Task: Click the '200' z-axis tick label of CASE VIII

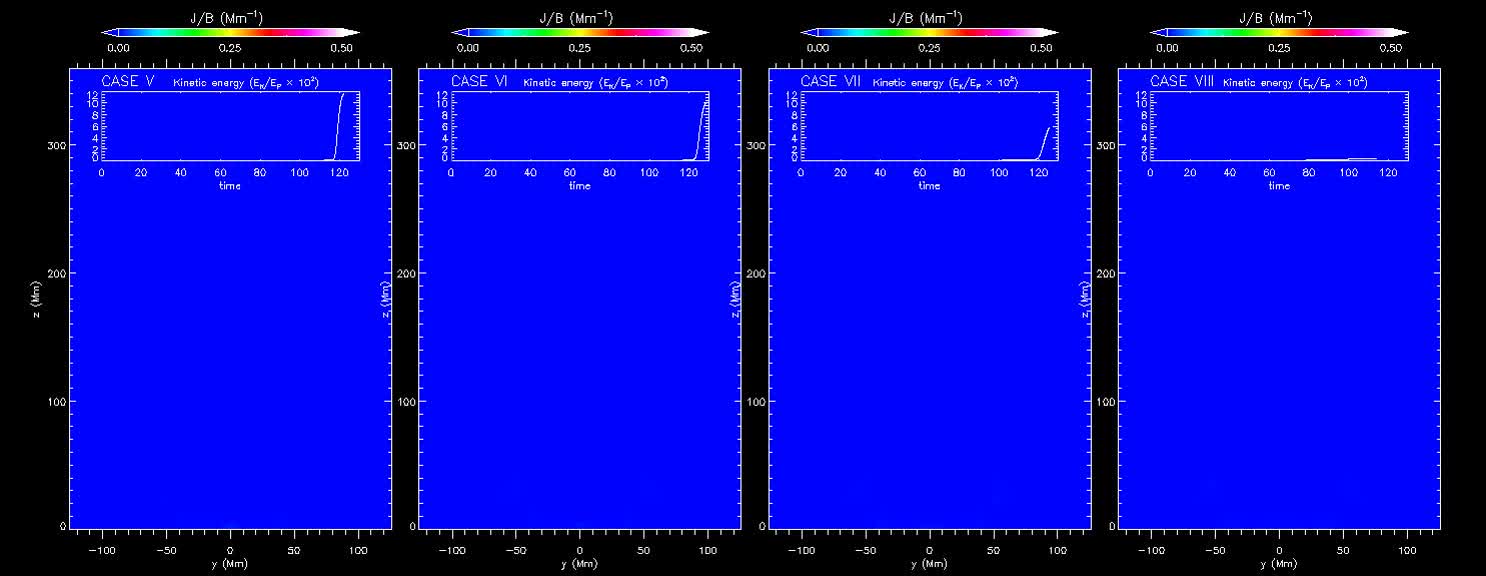Action: point(1105,273)
